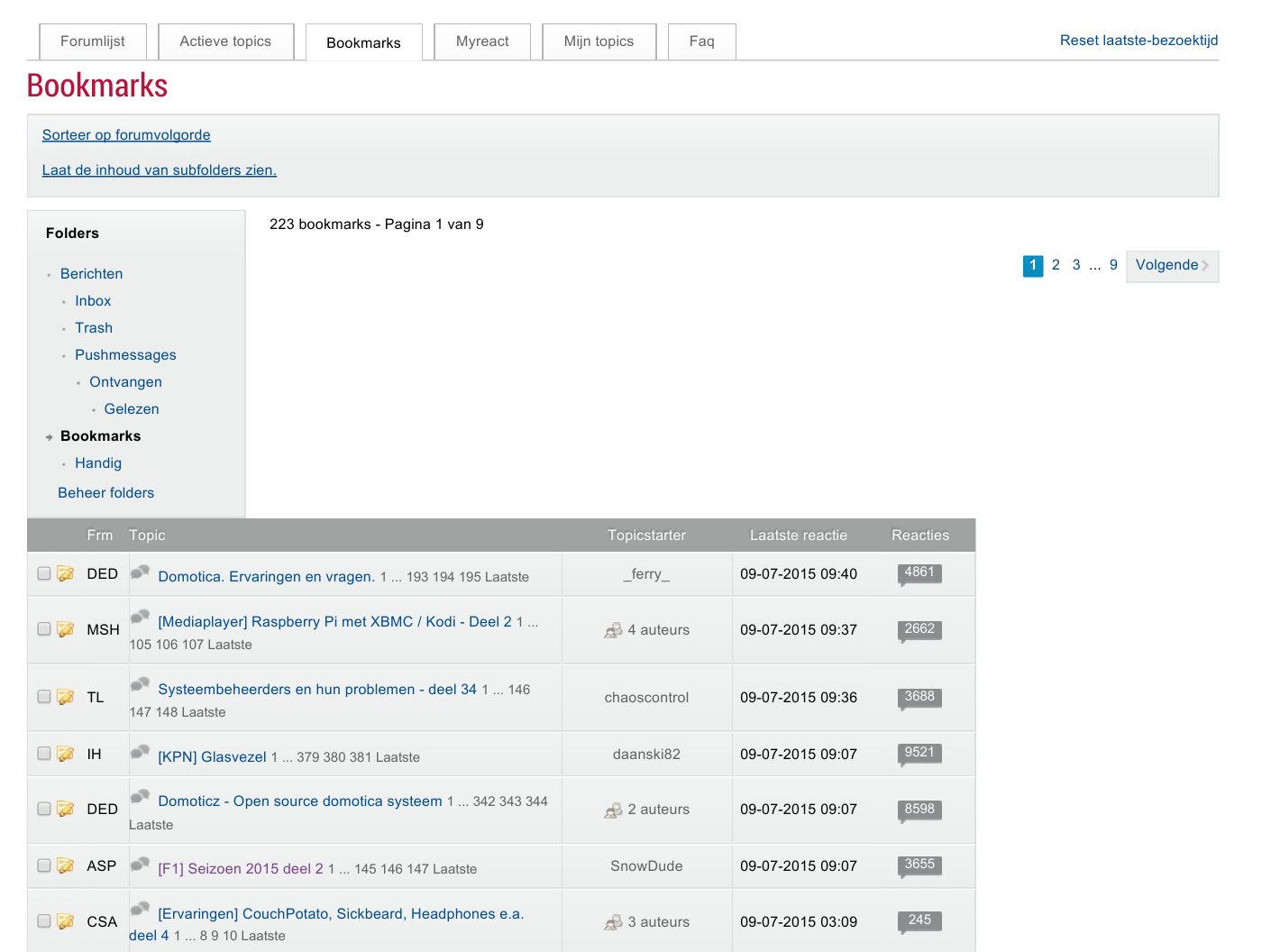The height and width of the screenshot is (952, 1262).
Task: Click the authors icon in the CouchPotato row
Action: click(x=614, y=922)
